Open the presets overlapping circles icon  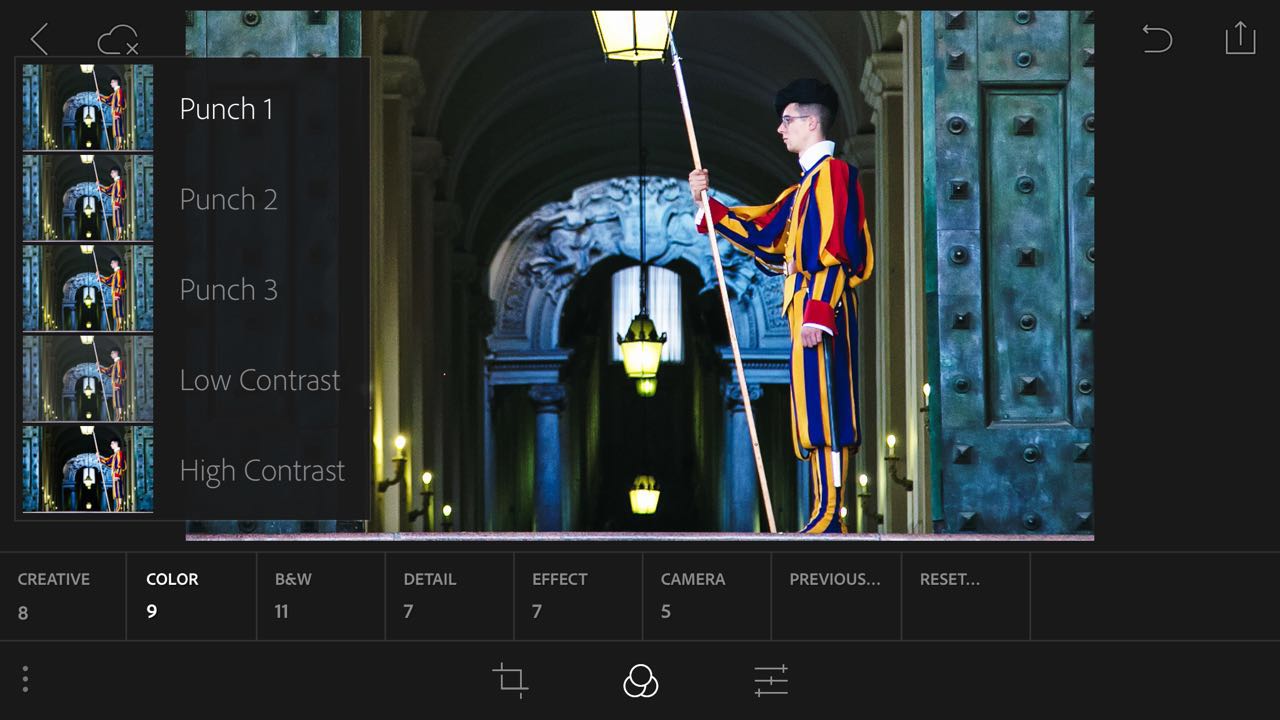click(640, 681)
